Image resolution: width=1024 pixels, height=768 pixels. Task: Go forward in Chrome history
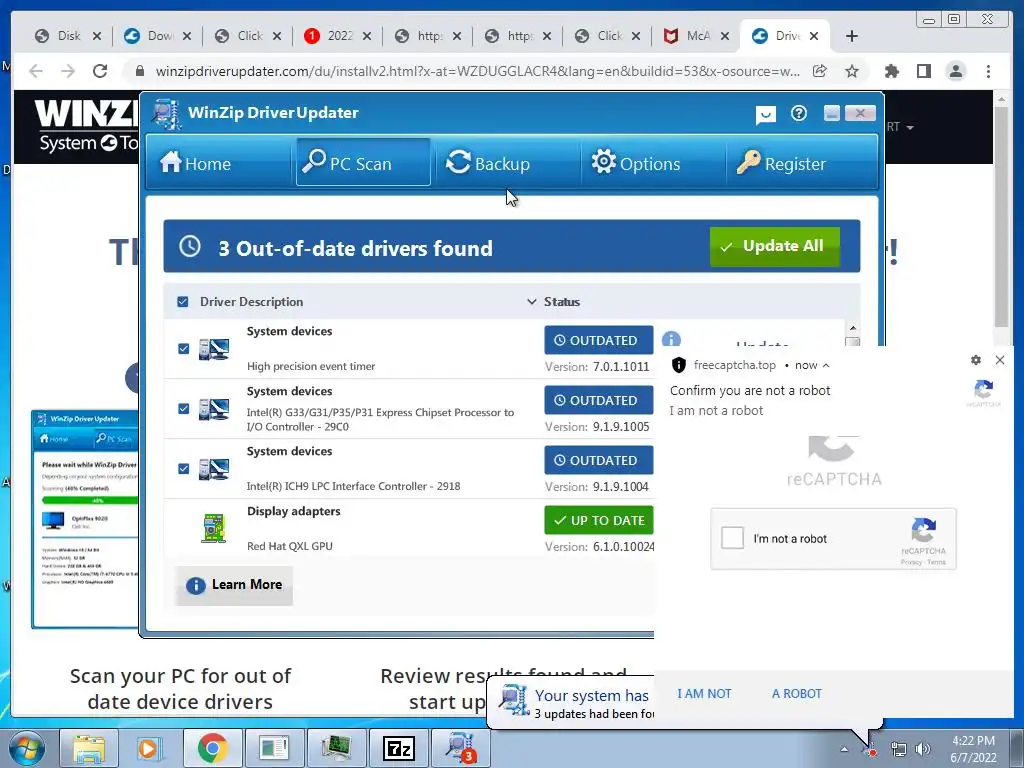[68, 71]
